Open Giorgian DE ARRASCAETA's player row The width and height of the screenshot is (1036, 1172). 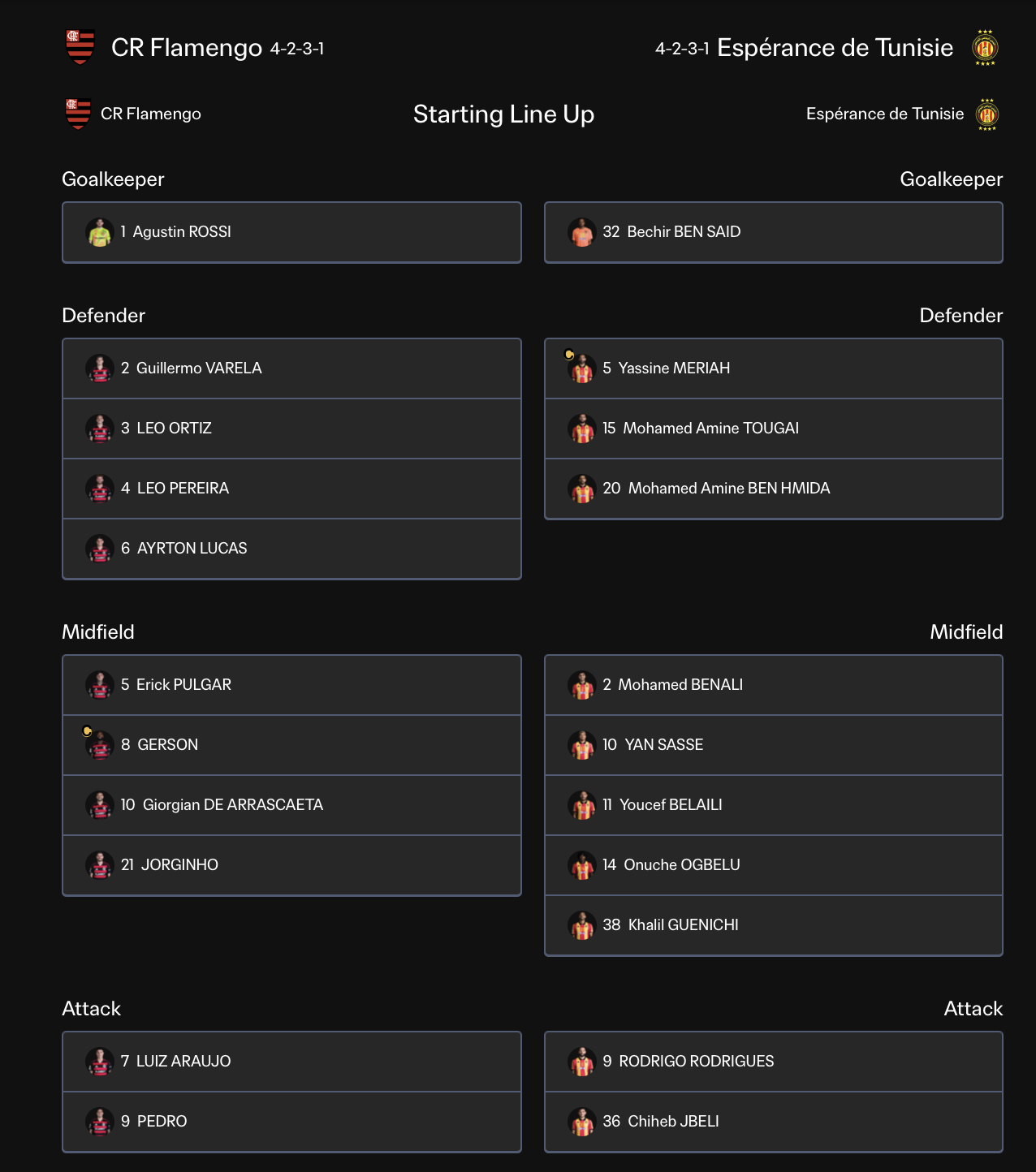[x=291, y=805]
